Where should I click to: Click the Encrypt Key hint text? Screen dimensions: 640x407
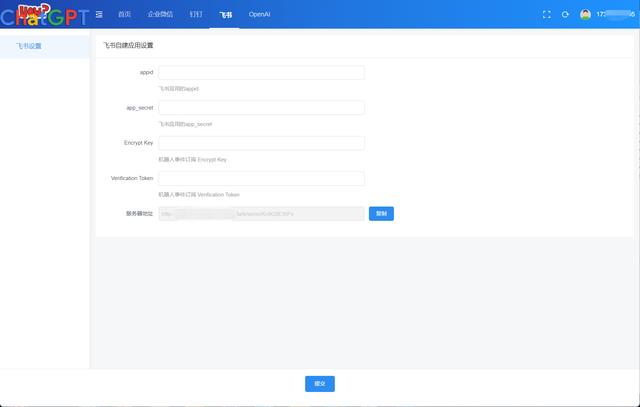[192, 160]
